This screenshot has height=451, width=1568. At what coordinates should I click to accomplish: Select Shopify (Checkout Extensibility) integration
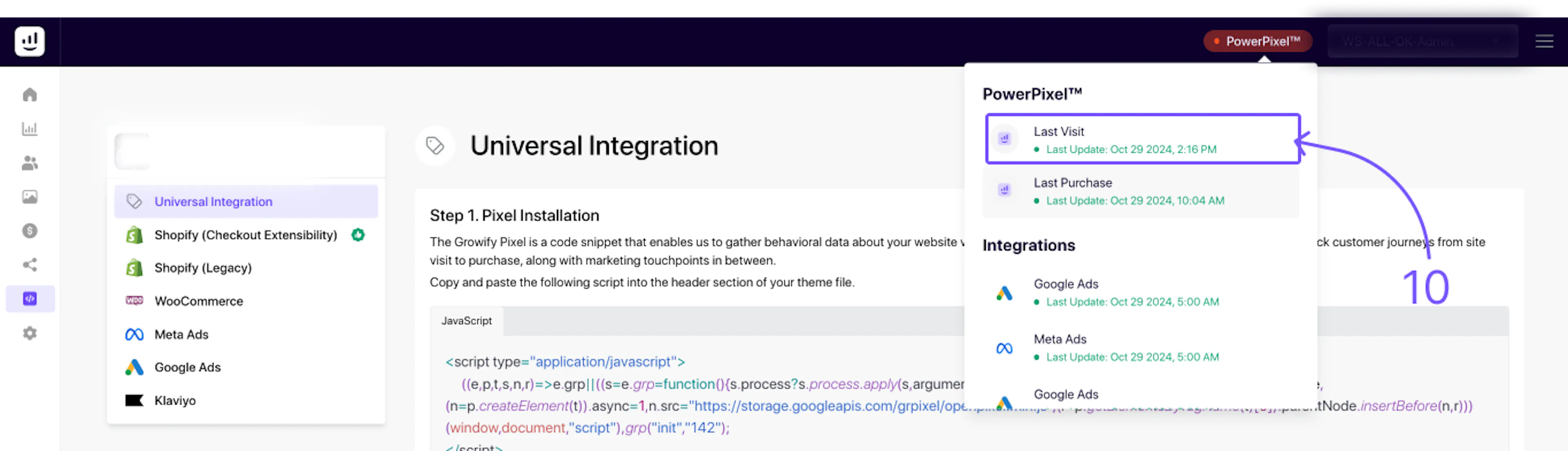tap(245, 235)
